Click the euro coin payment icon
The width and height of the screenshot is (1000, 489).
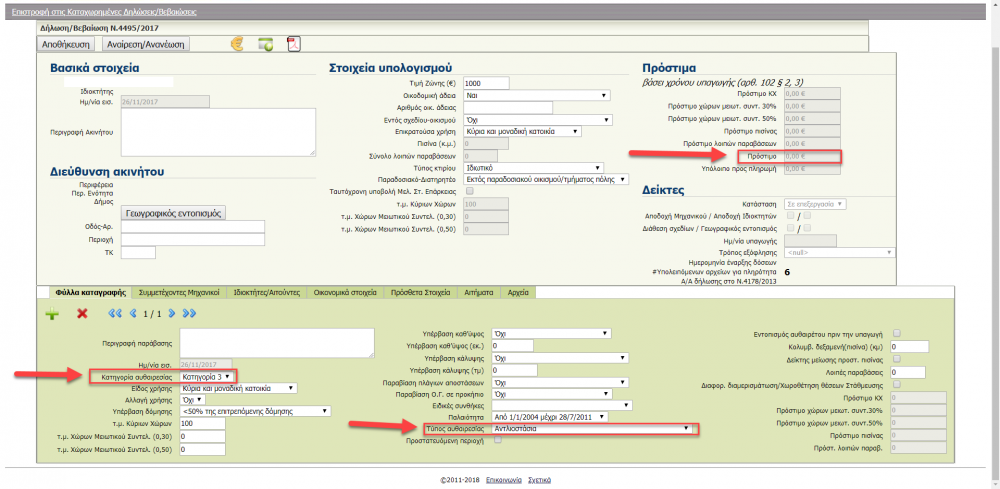point(237,44)
